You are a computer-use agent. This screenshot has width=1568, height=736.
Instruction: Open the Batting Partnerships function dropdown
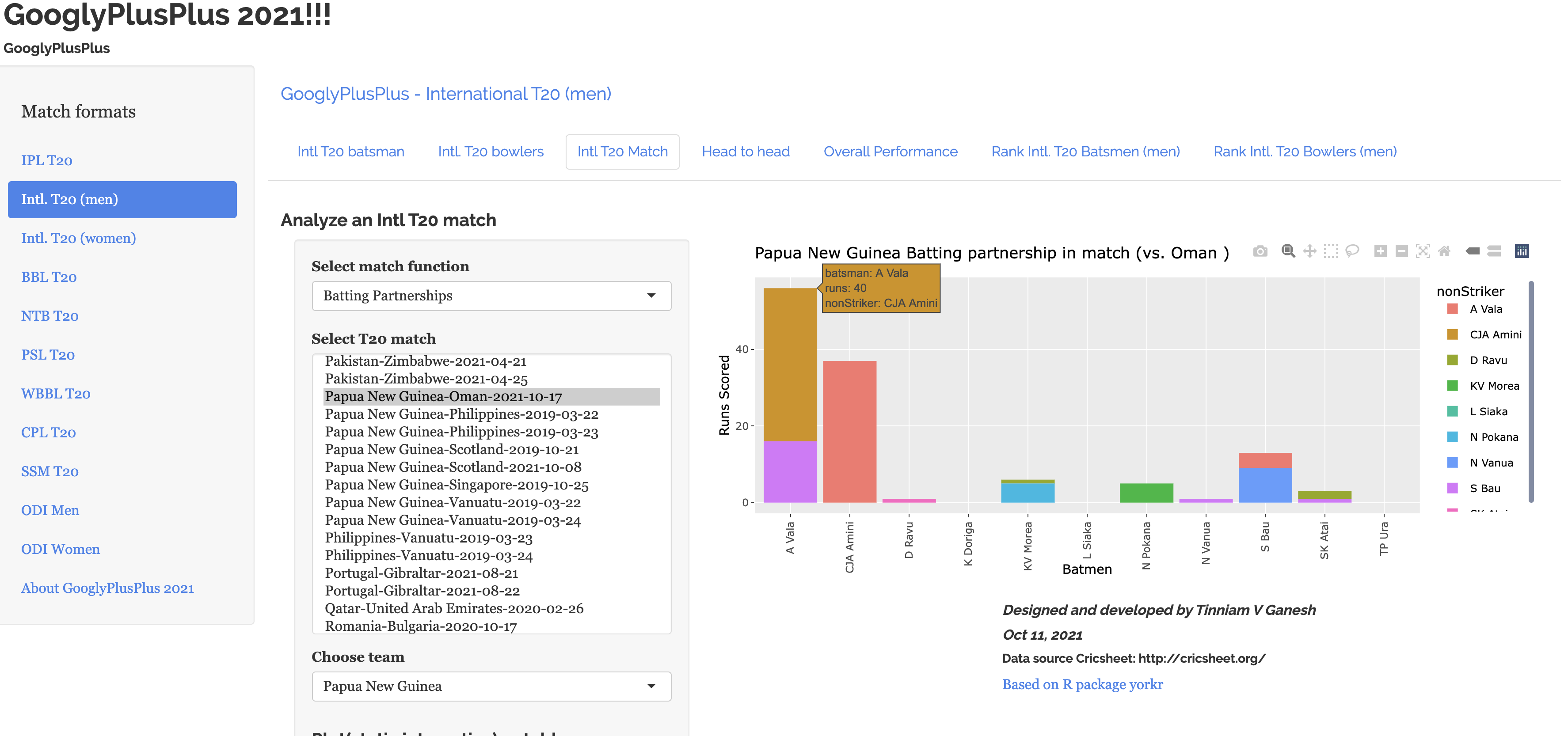491,296
